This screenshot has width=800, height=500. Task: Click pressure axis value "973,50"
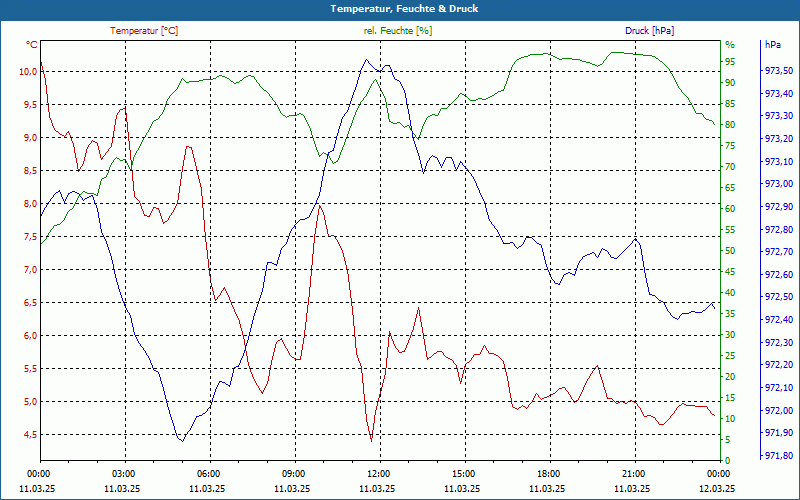[779, 71]
